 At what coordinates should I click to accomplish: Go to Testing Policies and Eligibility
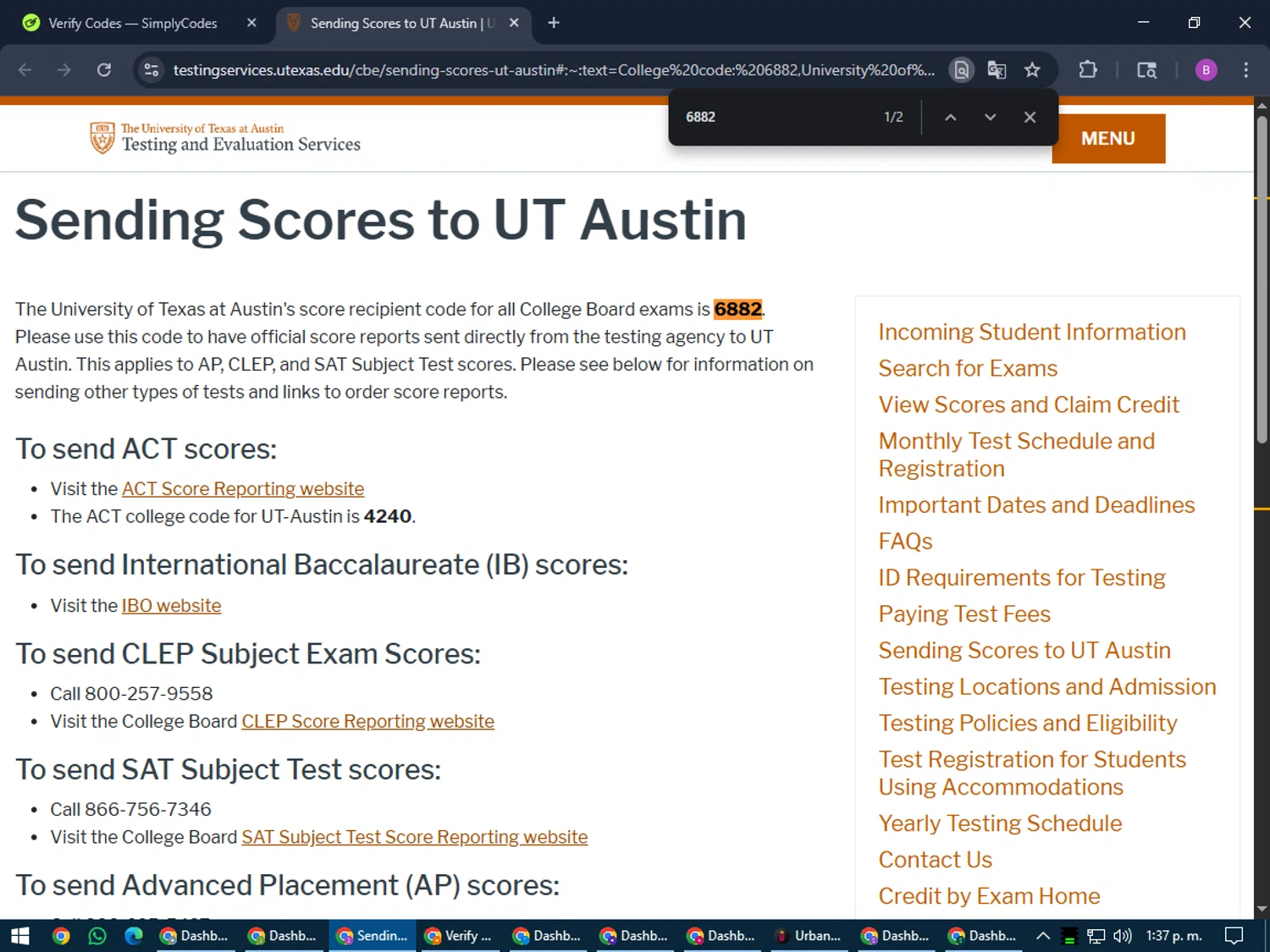(x=1028, y=723)
